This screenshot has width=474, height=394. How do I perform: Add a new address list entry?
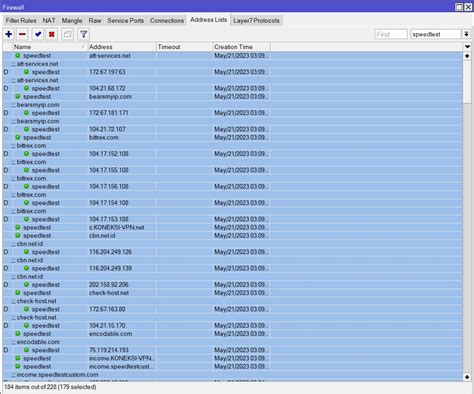coord(9,34)
